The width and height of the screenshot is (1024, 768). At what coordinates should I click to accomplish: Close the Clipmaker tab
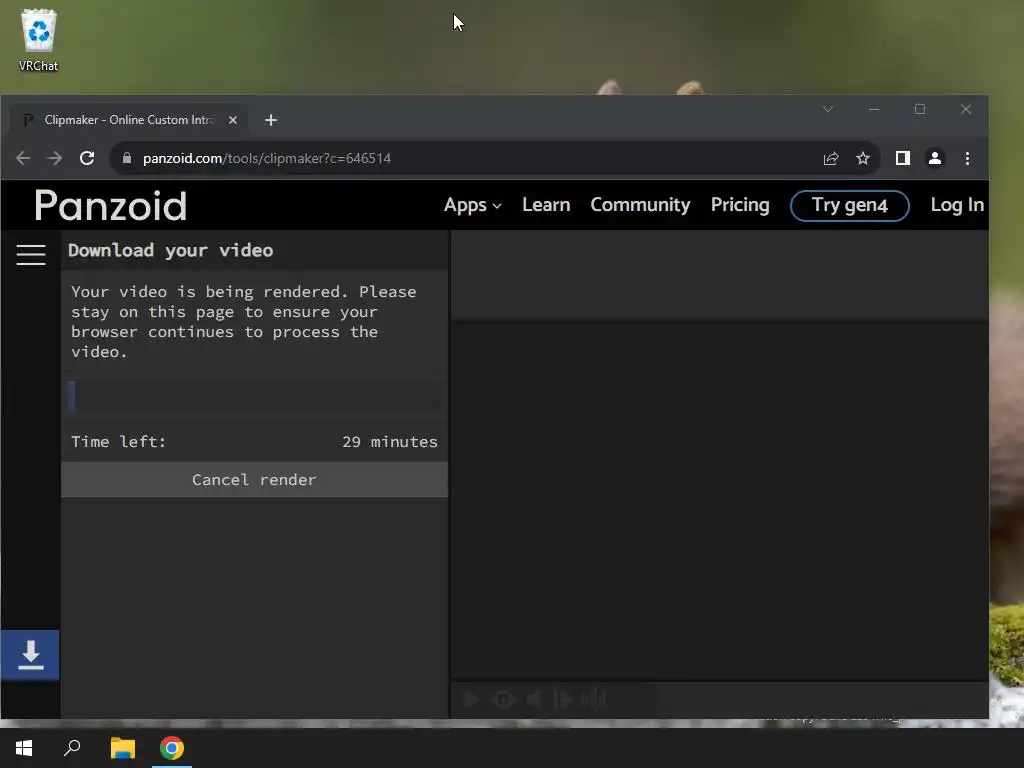[x=232, y=120]
